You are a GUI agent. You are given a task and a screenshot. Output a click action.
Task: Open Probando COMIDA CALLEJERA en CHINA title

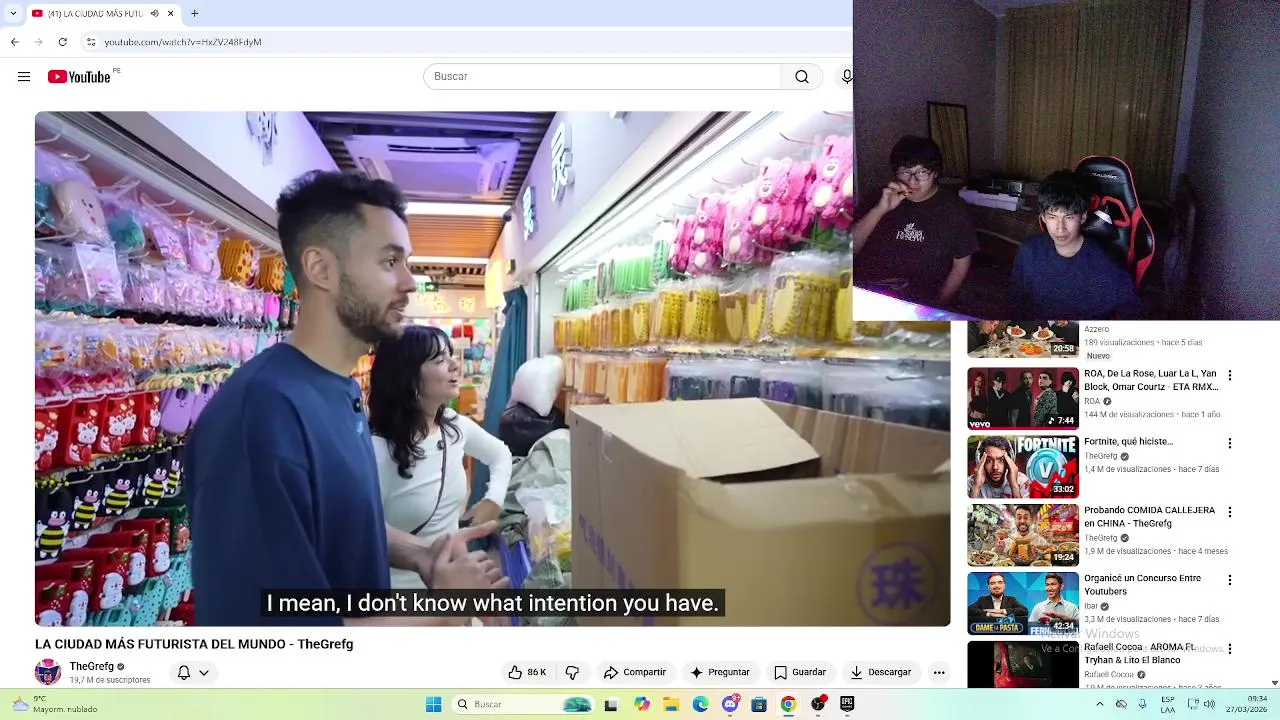tap(1149, 517)
